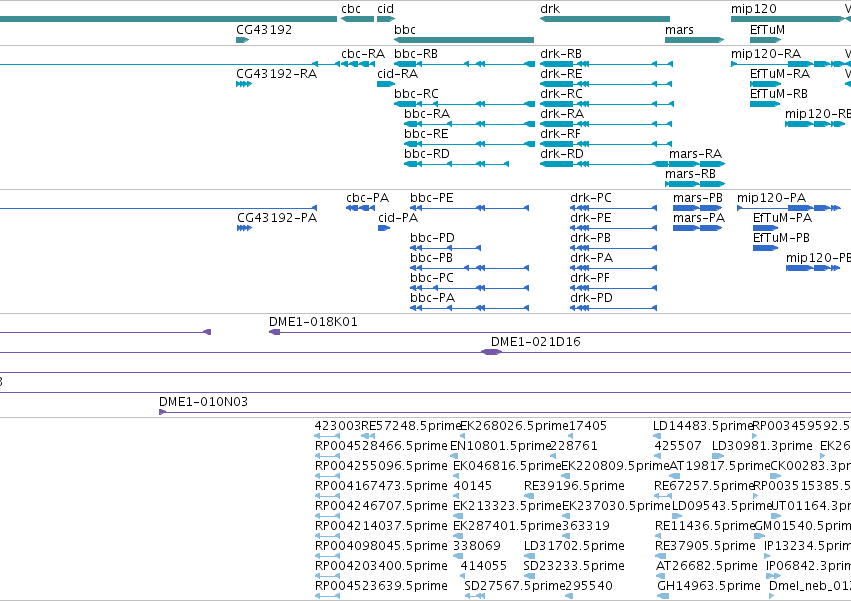Click transcript drk-RF label
The height and width of the screenshot is (601, 851).
tap(560, 134)
